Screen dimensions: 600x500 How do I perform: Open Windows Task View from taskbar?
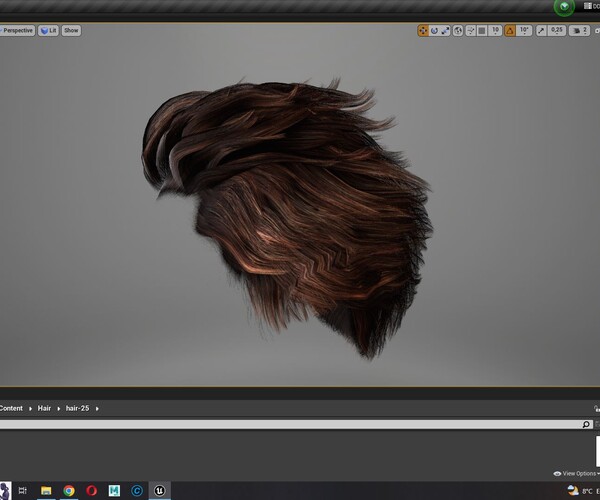(x=23, y=490)
